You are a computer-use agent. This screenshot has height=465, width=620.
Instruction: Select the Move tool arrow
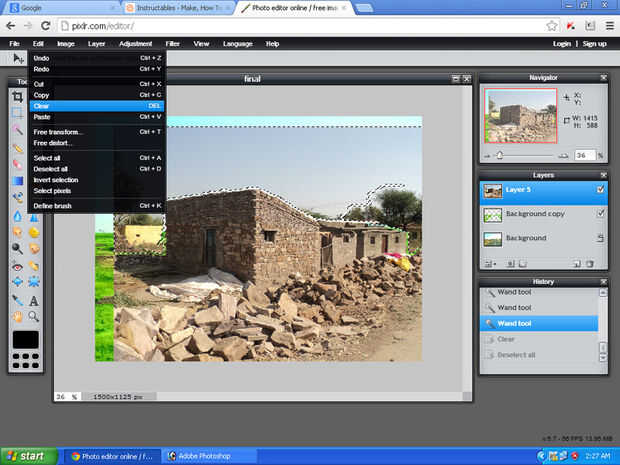pyautogui.click(x=18, y=59)
